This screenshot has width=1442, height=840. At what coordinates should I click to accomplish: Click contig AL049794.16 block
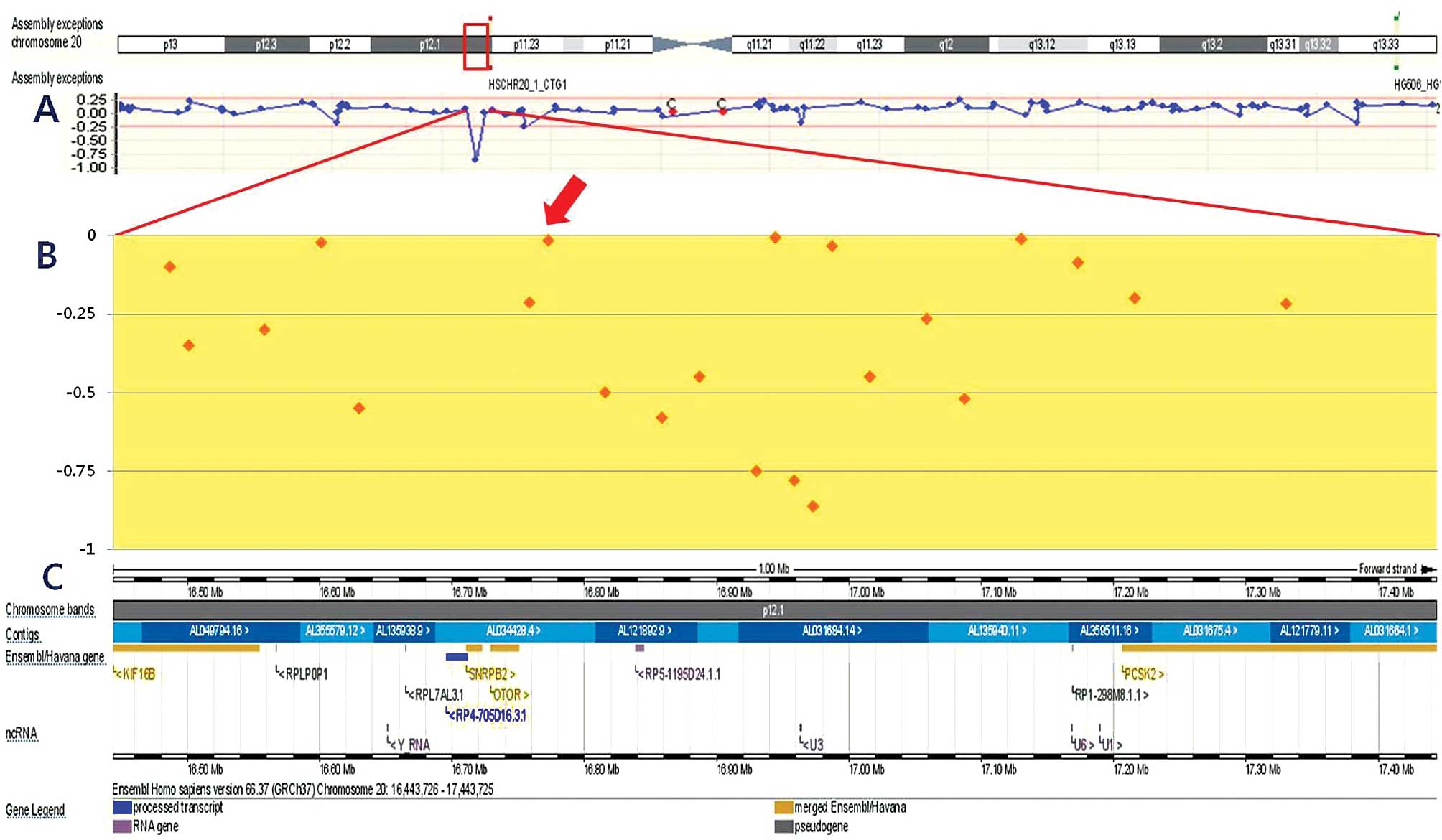(x=219, y=631)
